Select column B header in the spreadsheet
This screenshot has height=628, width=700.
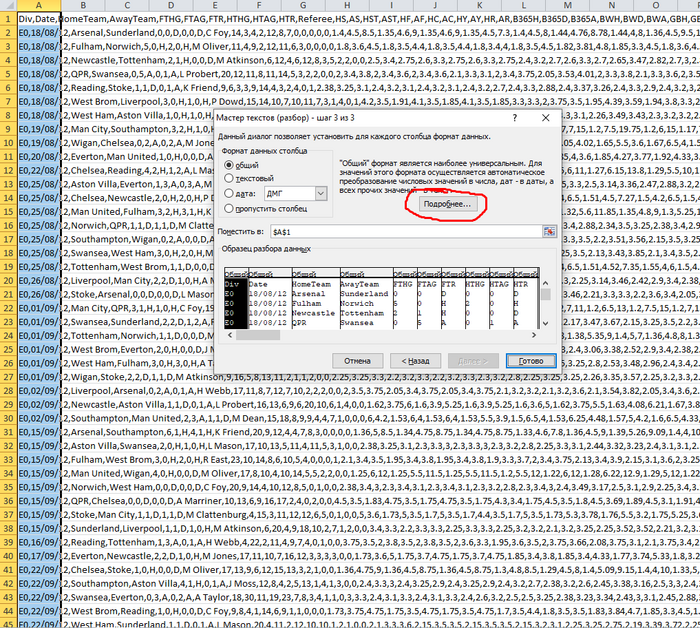click(x=83, y=6)
